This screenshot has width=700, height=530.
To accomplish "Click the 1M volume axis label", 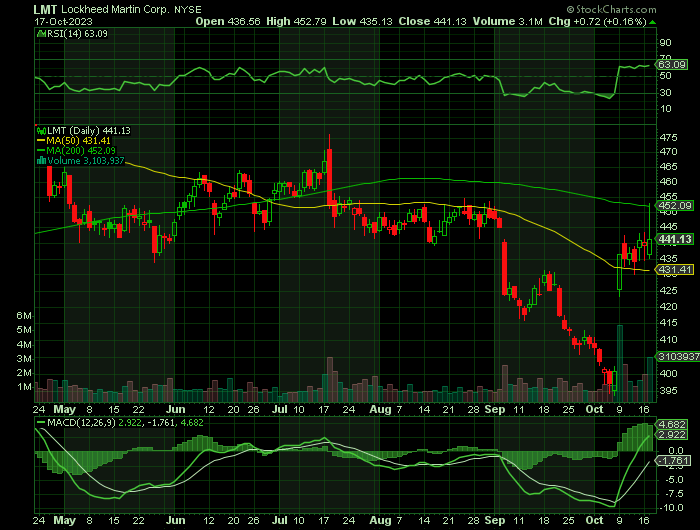I will 24,387.
